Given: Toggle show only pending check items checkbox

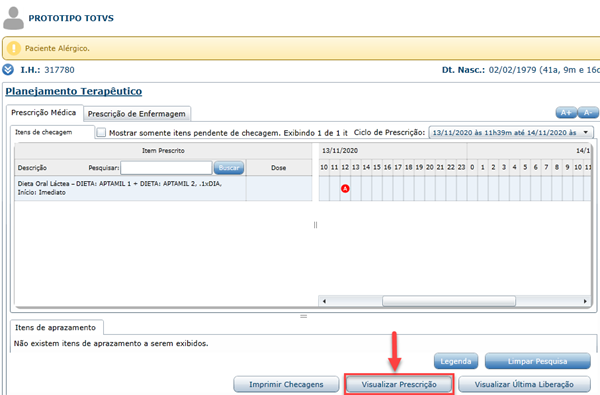Looking at the screenshot, I should coord(101,132).
